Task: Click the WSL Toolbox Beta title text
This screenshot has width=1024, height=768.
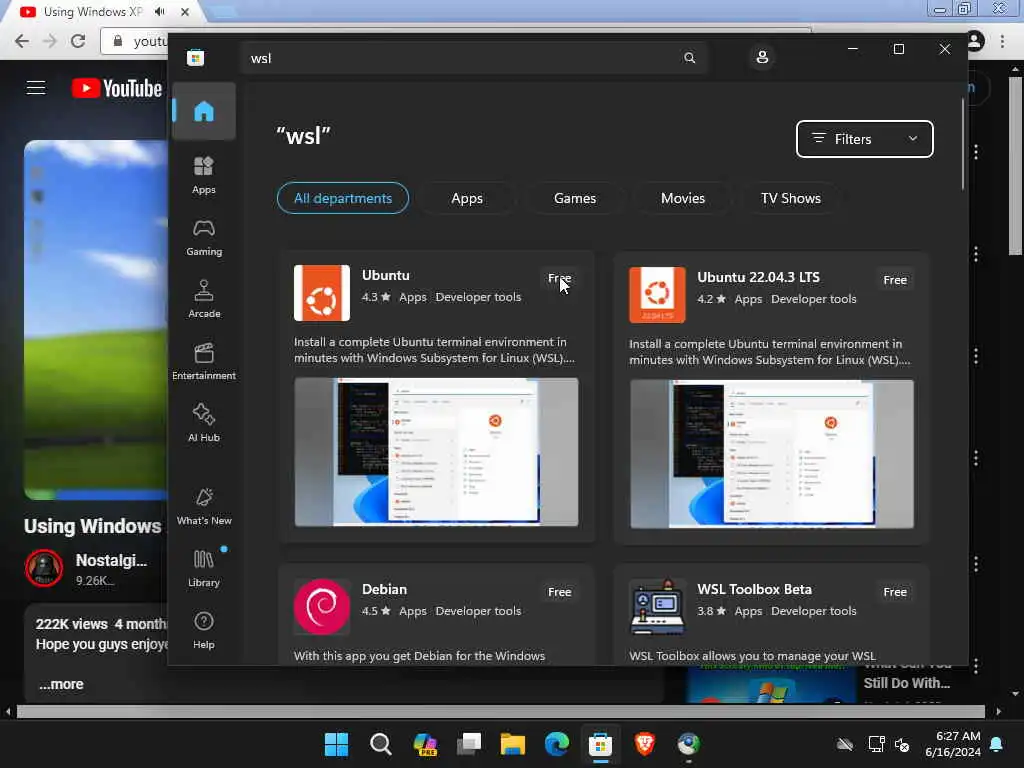Action: pos(754,589)
